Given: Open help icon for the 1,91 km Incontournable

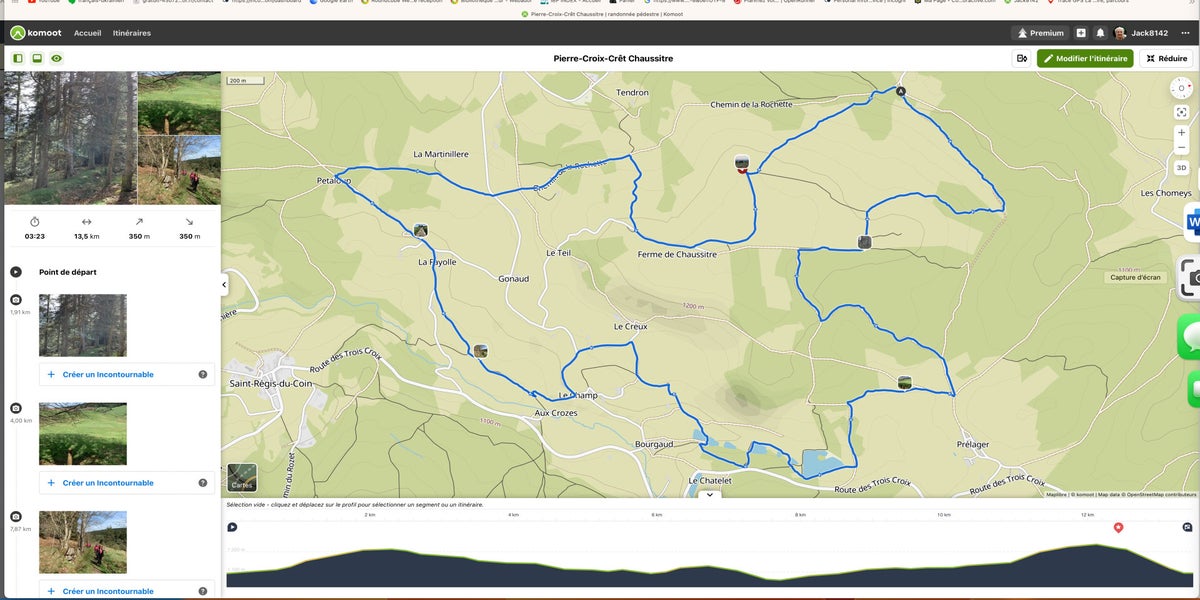Looking at the screenshot, I should [x=203, y=374].
